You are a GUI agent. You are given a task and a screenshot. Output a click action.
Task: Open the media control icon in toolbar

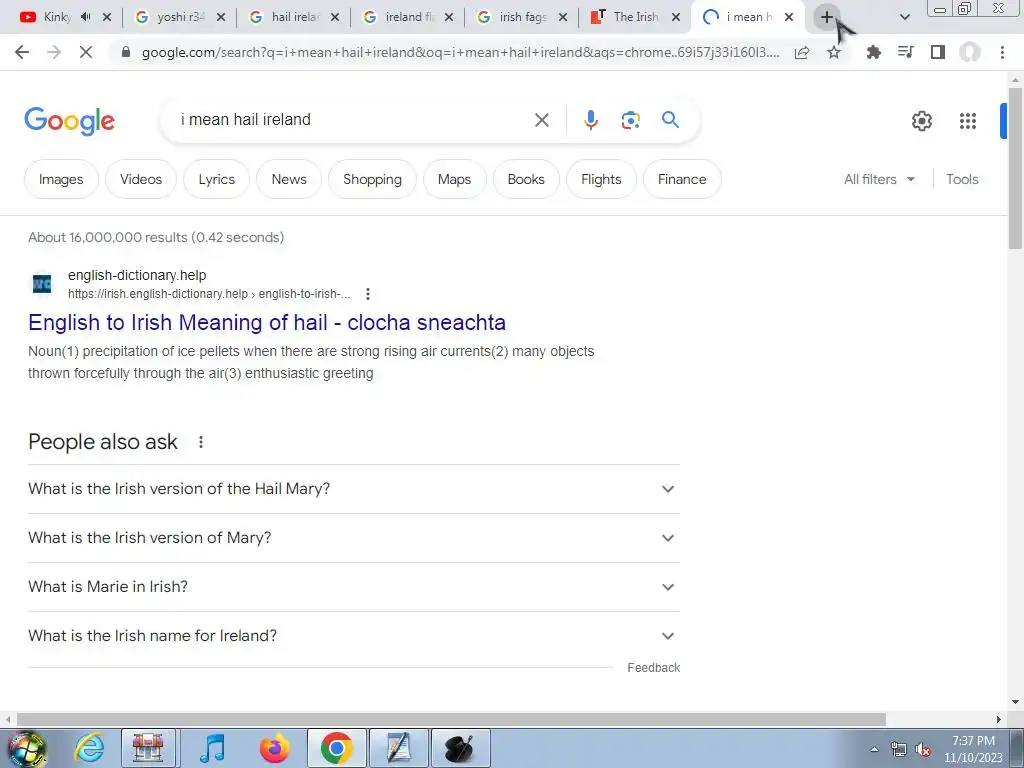click(905, 52)
